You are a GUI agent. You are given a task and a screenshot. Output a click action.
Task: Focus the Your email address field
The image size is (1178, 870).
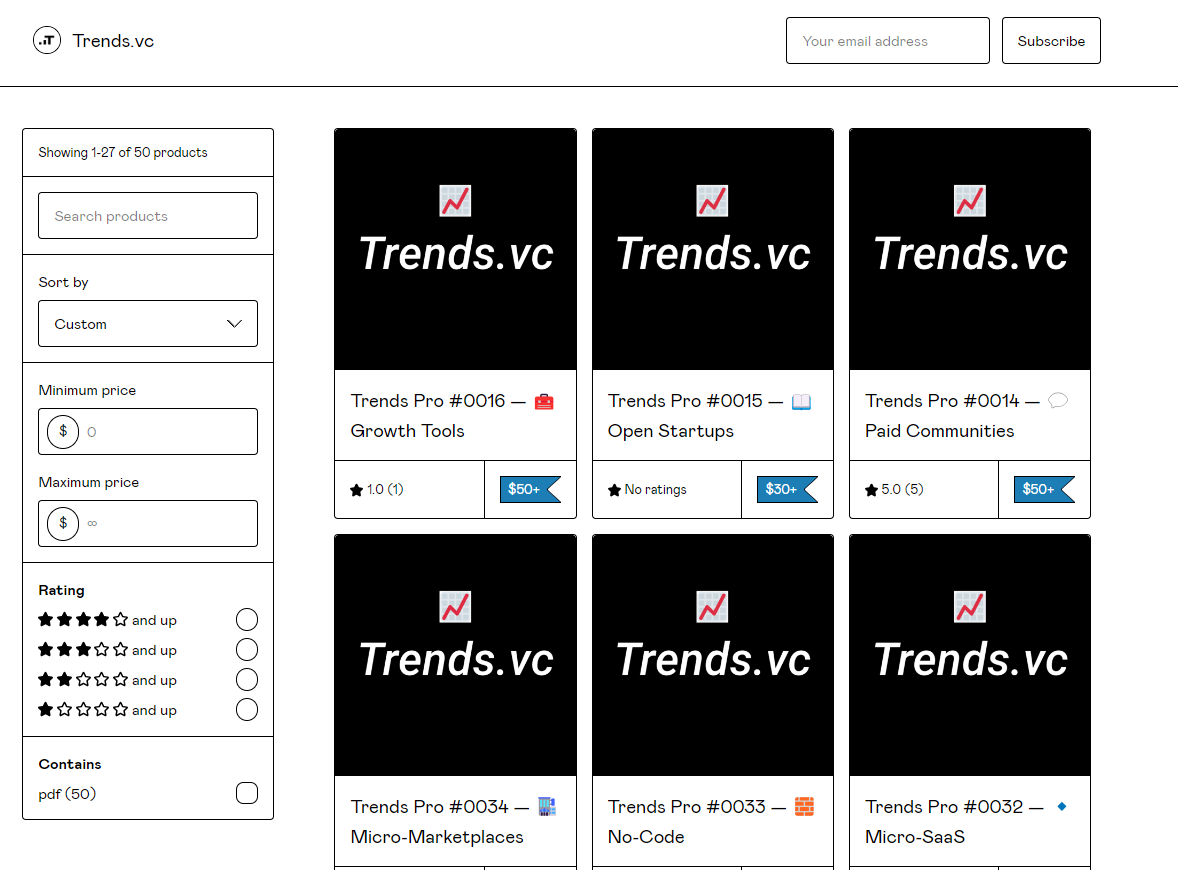(x=887, y=41)
